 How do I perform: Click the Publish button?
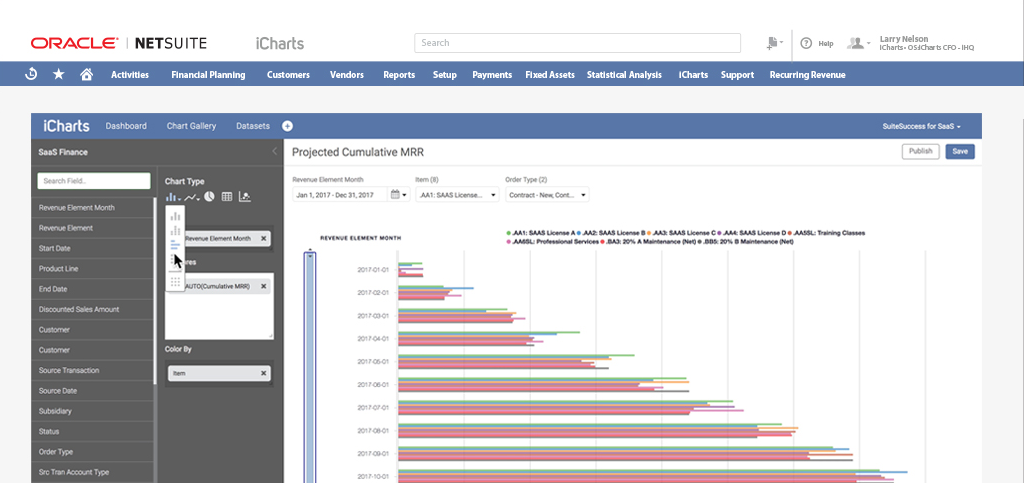[x=919, y=152]
